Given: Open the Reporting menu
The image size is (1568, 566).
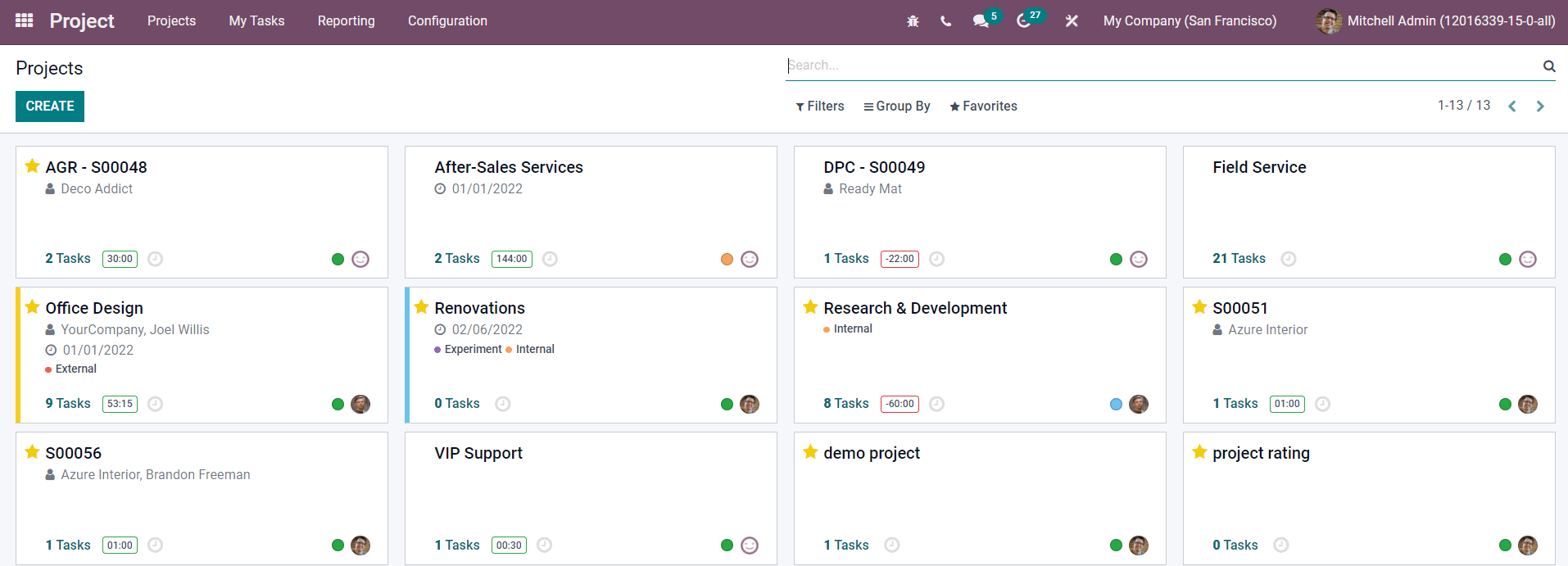Looking at the screenshot, I should point(347,21).
